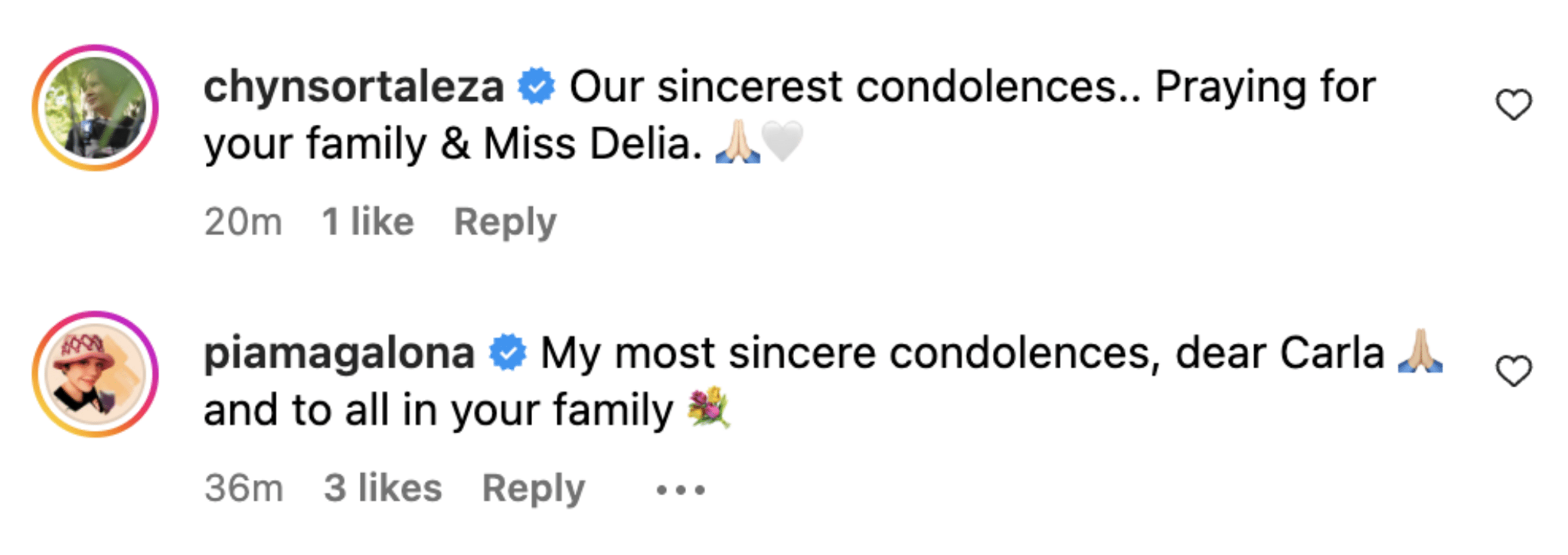
Task: Open chynsortaleza's profile picture story
Action: [x=95, y=108]
